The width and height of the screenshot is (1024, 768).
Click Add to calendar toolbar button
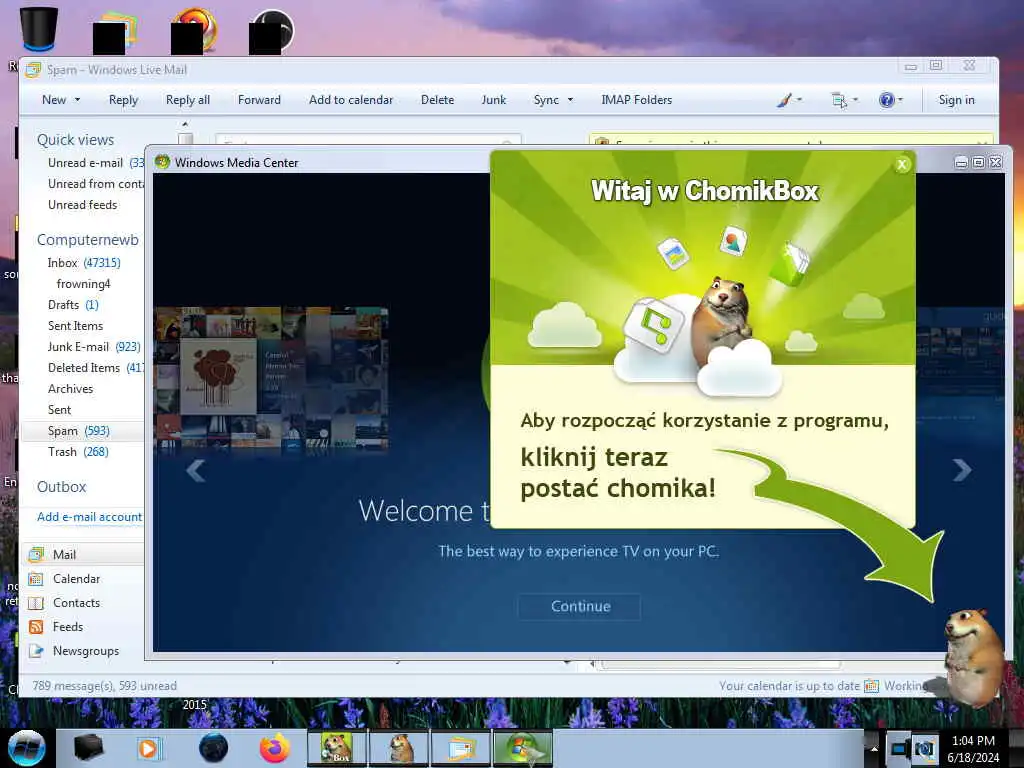[351, 100]
